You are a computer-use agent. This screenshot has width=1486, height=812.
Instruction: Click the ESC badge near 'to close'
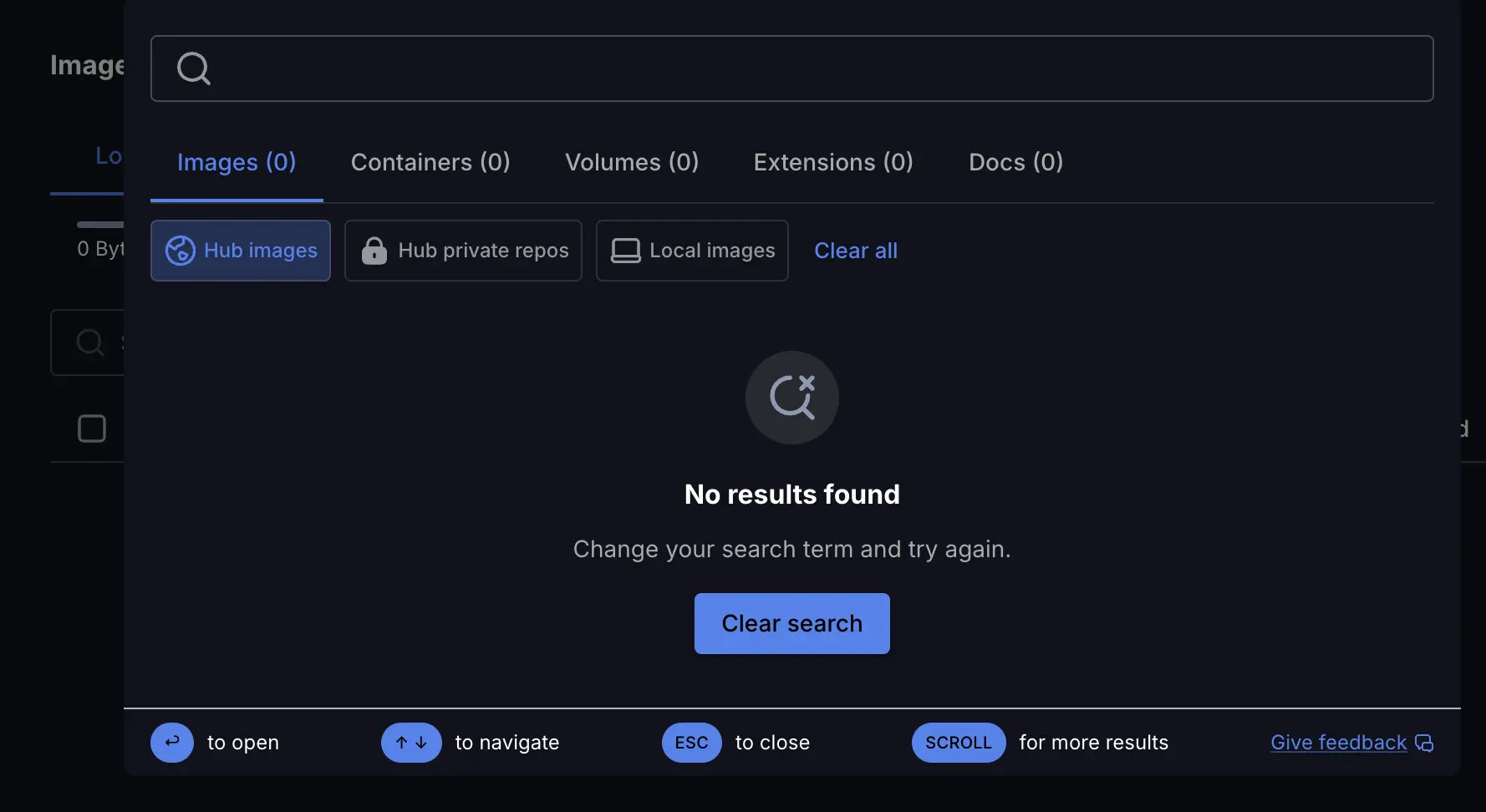click(x=690, y=743)
